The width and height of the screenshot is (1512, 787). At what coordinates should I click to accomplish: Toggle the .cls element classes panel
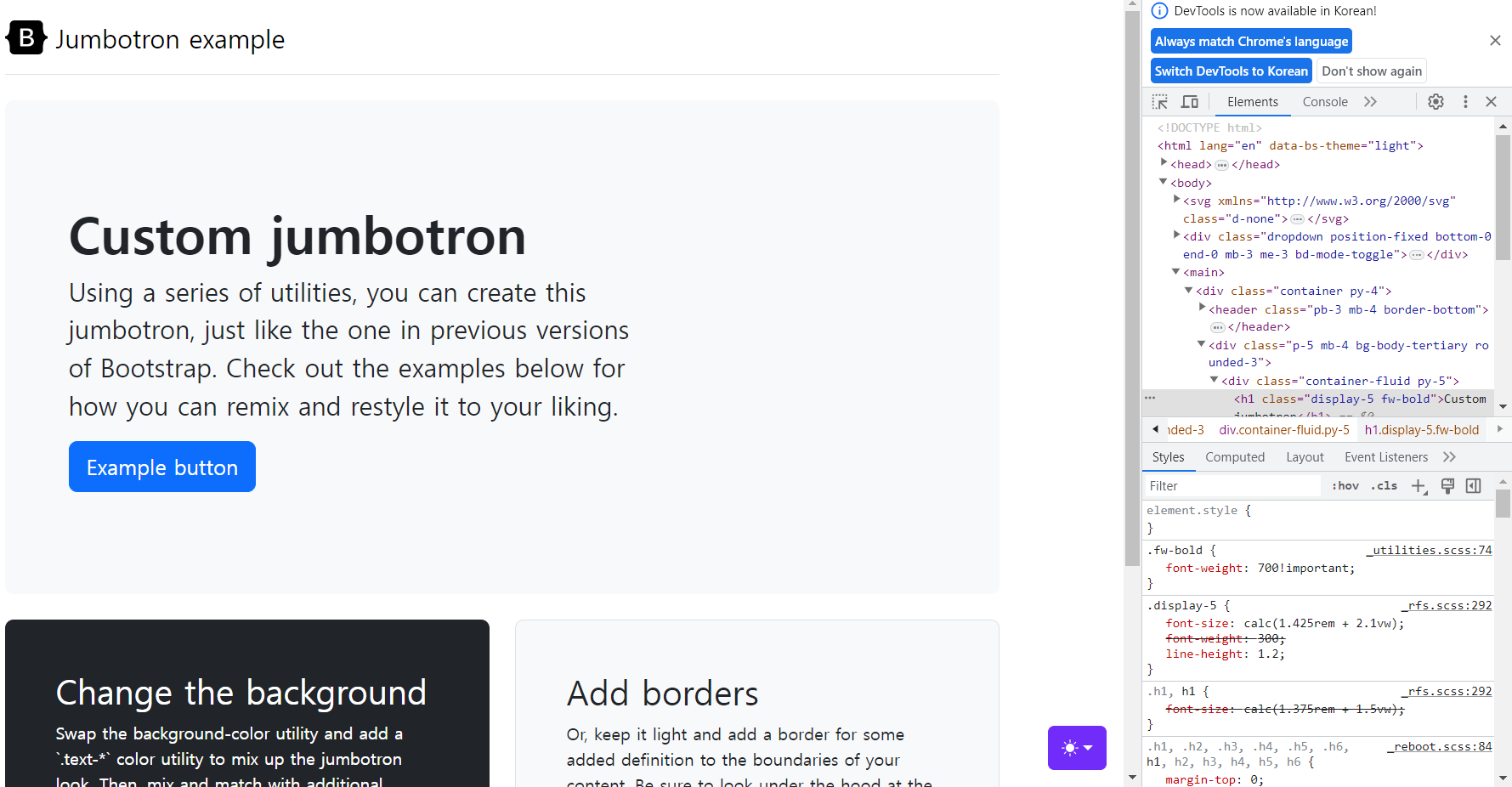click(1385, 486)
